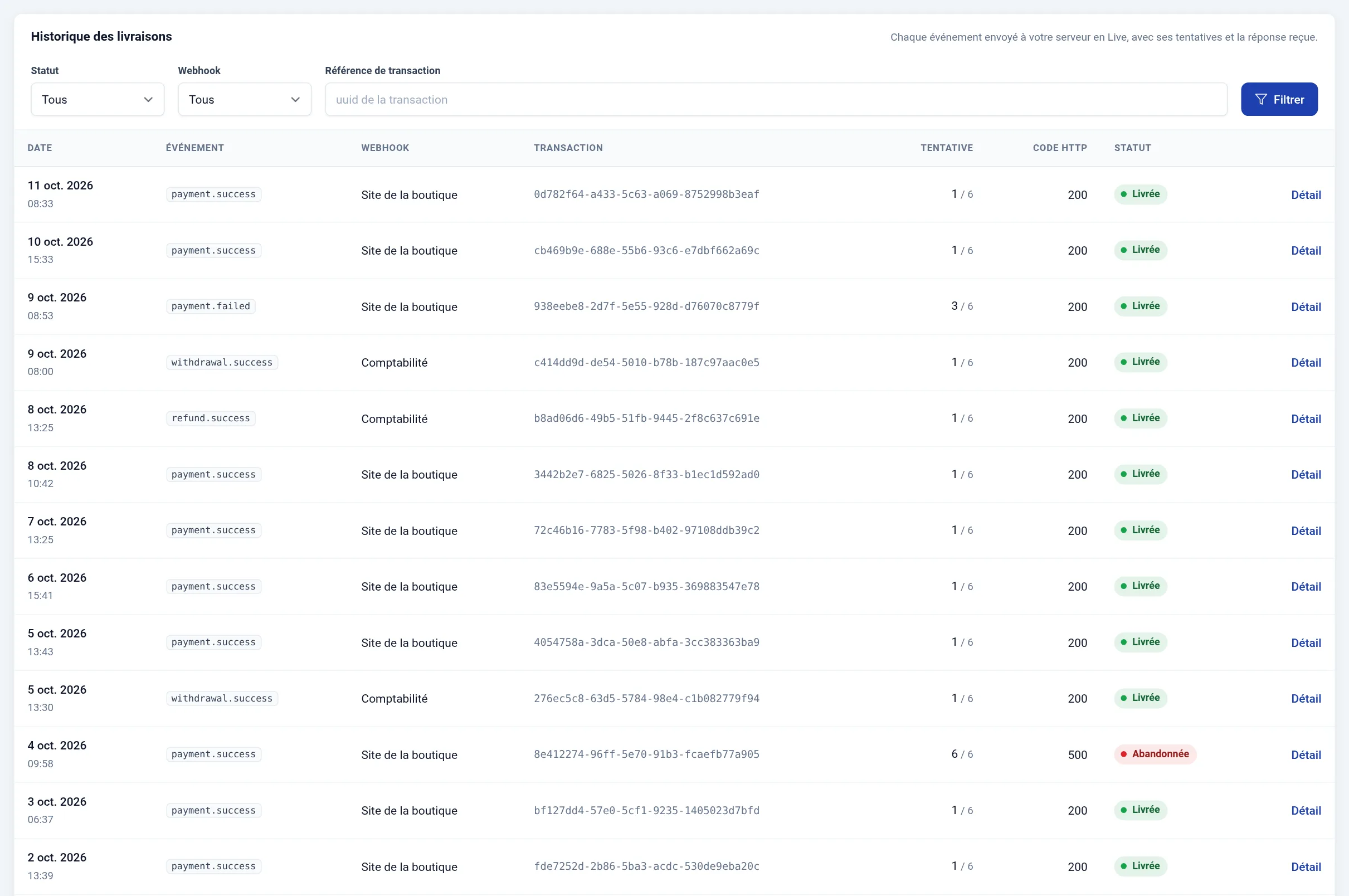Open Détail for refund.success row
Screen dimensions: 1349x896
coord(1306,419)
